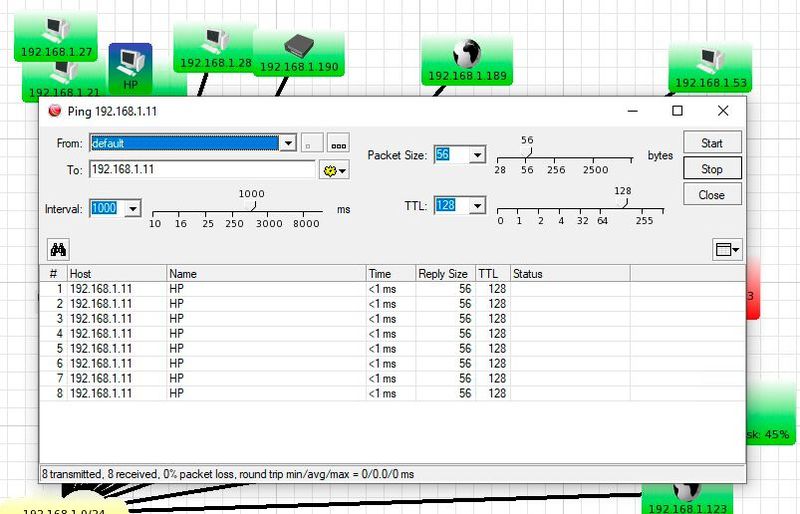Minimize the Ping window

[x=633, y=111]
